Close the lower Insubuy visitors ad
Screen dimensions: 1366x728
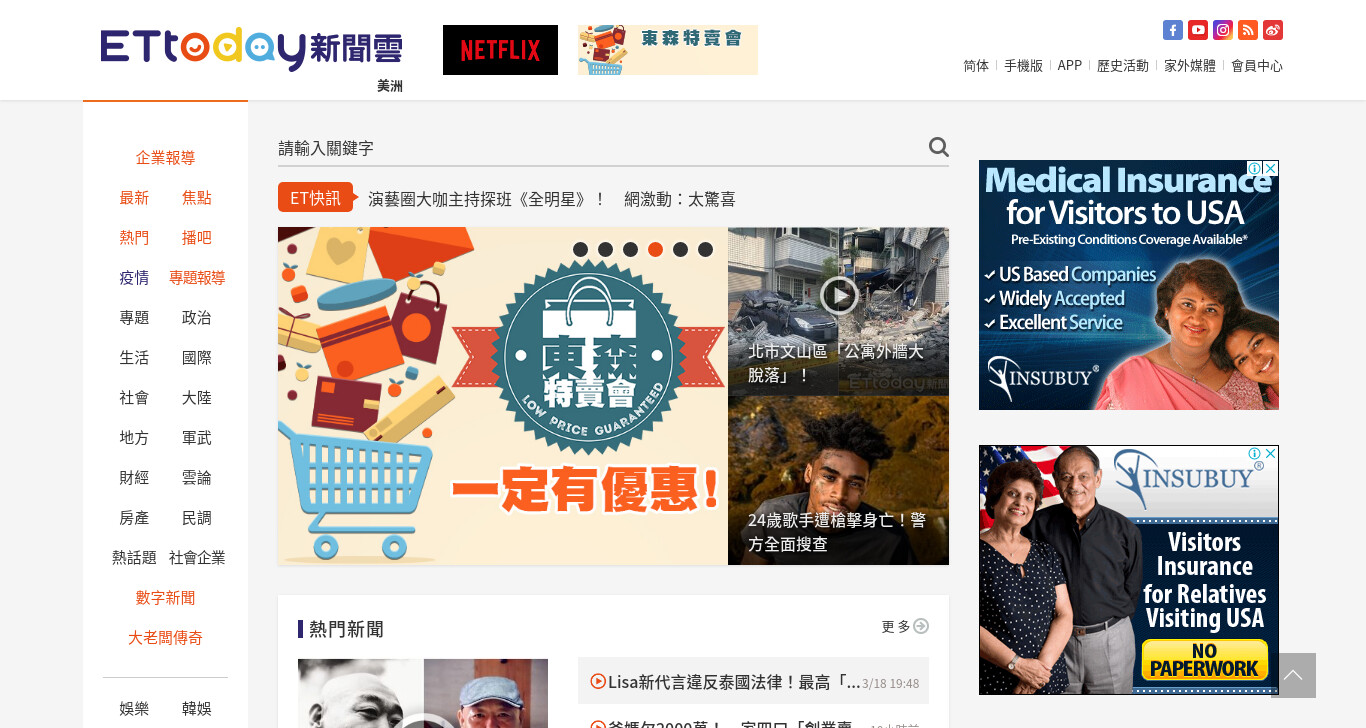pyautogui.click(x=1271, y=453)
